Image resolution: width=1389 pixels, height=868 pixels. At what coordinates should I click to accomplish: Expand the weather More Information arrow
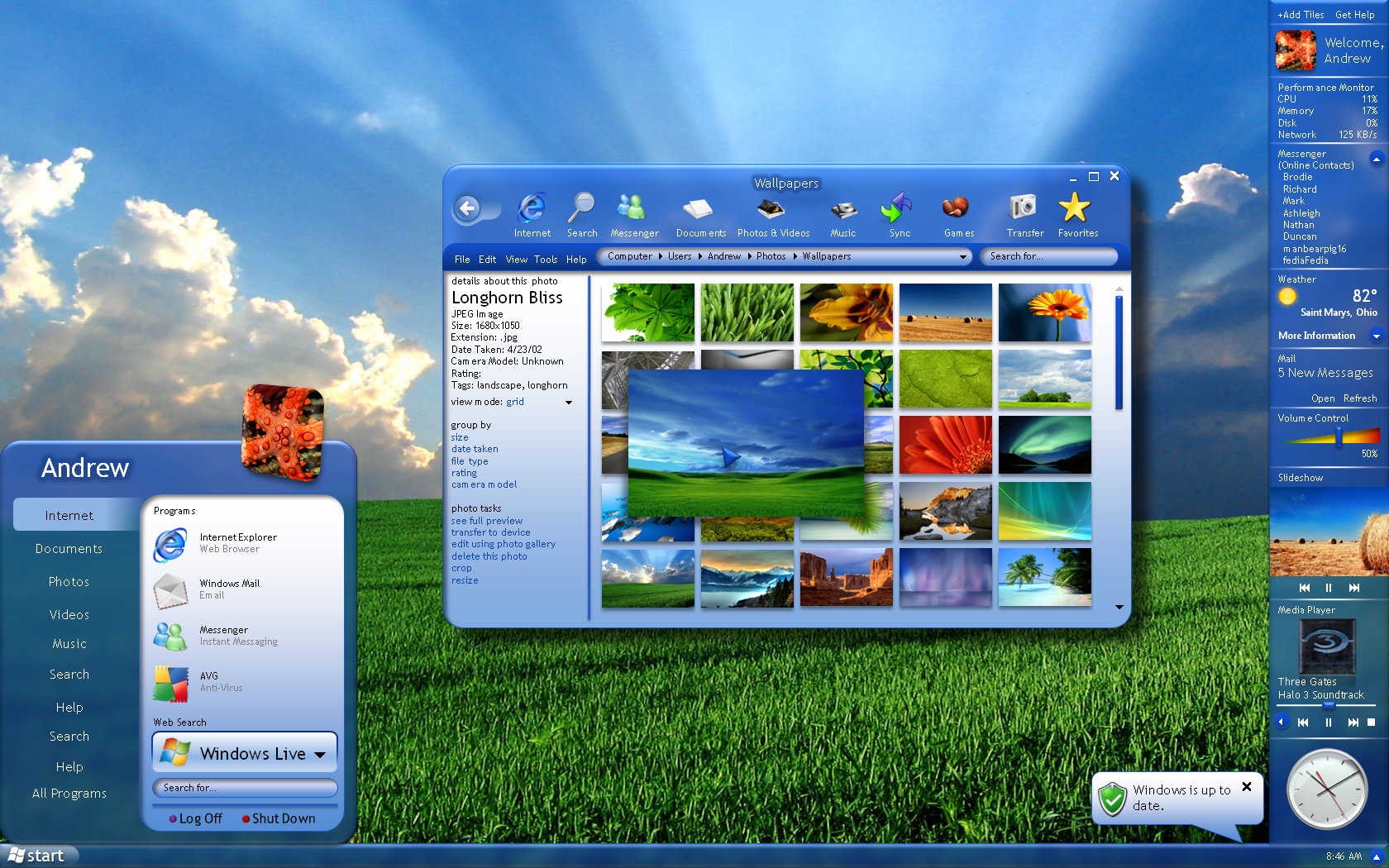pos(1376,336)
